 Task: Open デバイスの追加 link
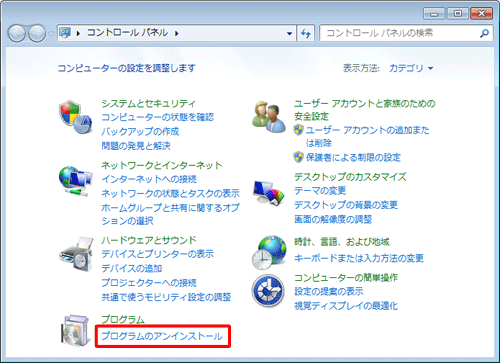[132, 268]
